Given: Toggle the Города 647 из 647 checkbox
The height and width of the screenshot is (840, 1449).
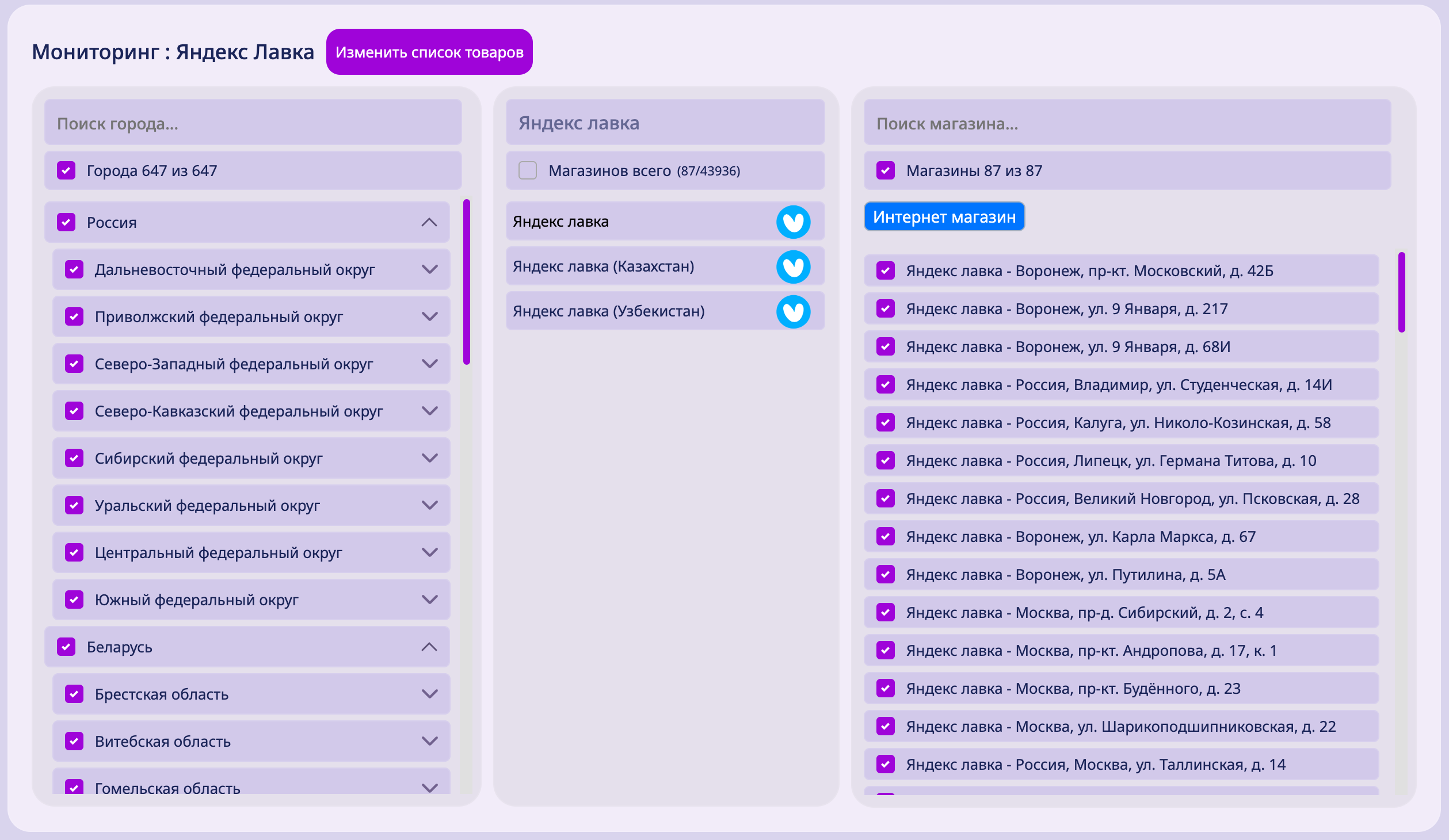Looking at the screenshot, I should 66,170.
